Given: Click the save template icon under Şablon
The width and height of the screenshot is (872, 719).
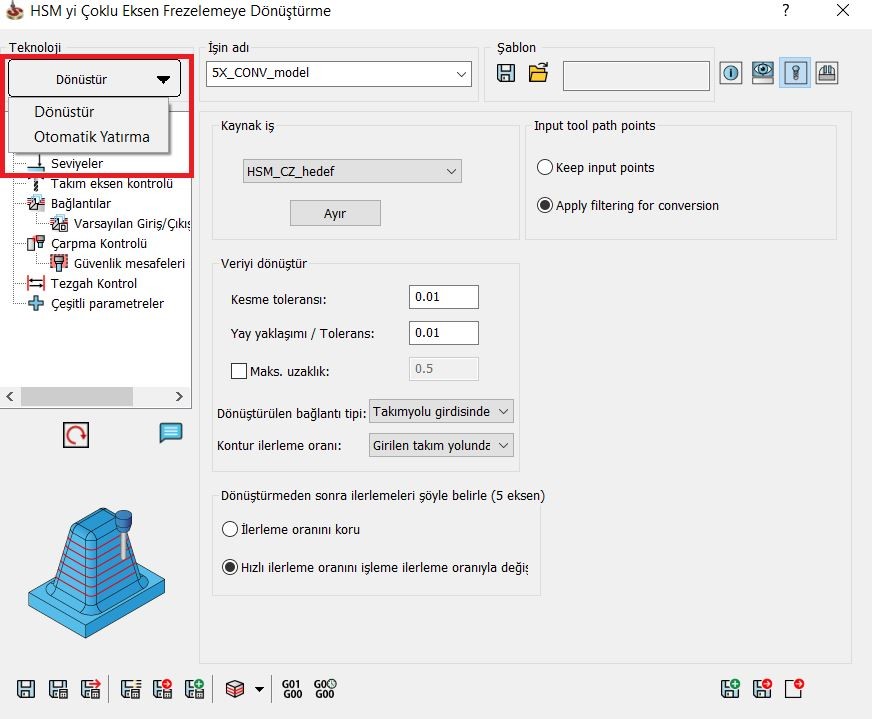Looking at the screenshot, I should point(506,73).
